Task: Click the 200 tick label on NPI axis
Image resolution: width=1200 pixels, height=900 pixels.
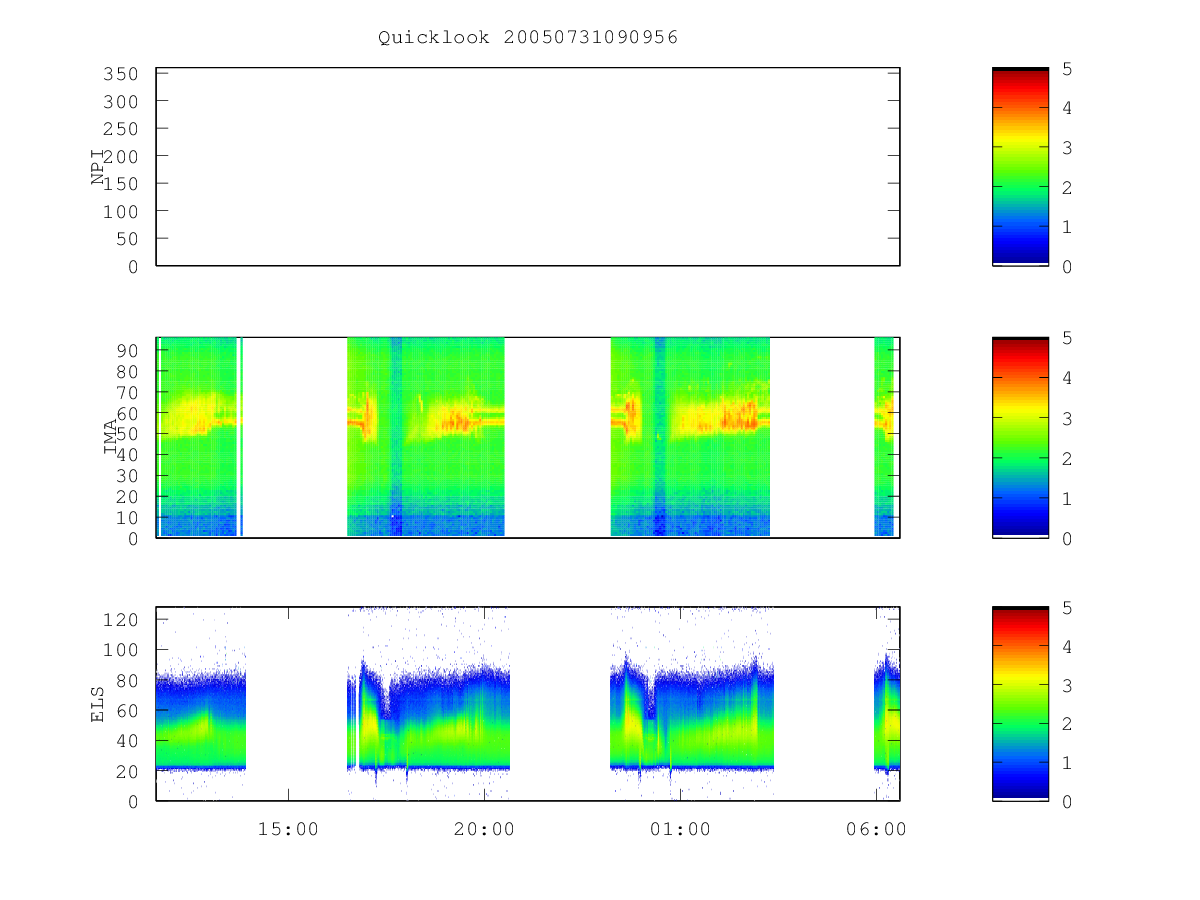Action: 122,156
